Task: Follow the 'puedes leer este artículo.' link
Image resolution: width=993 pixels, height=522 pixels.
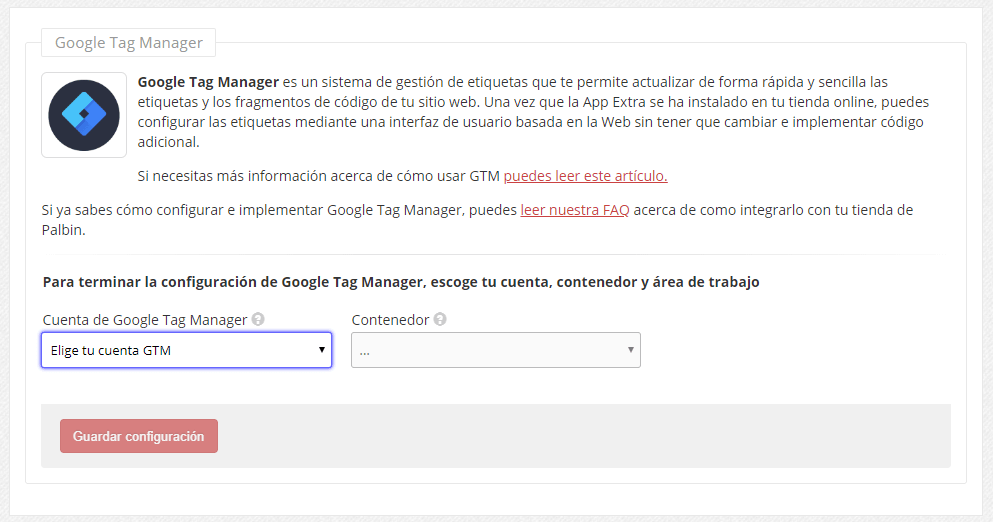Action: [x=585, y=175]
